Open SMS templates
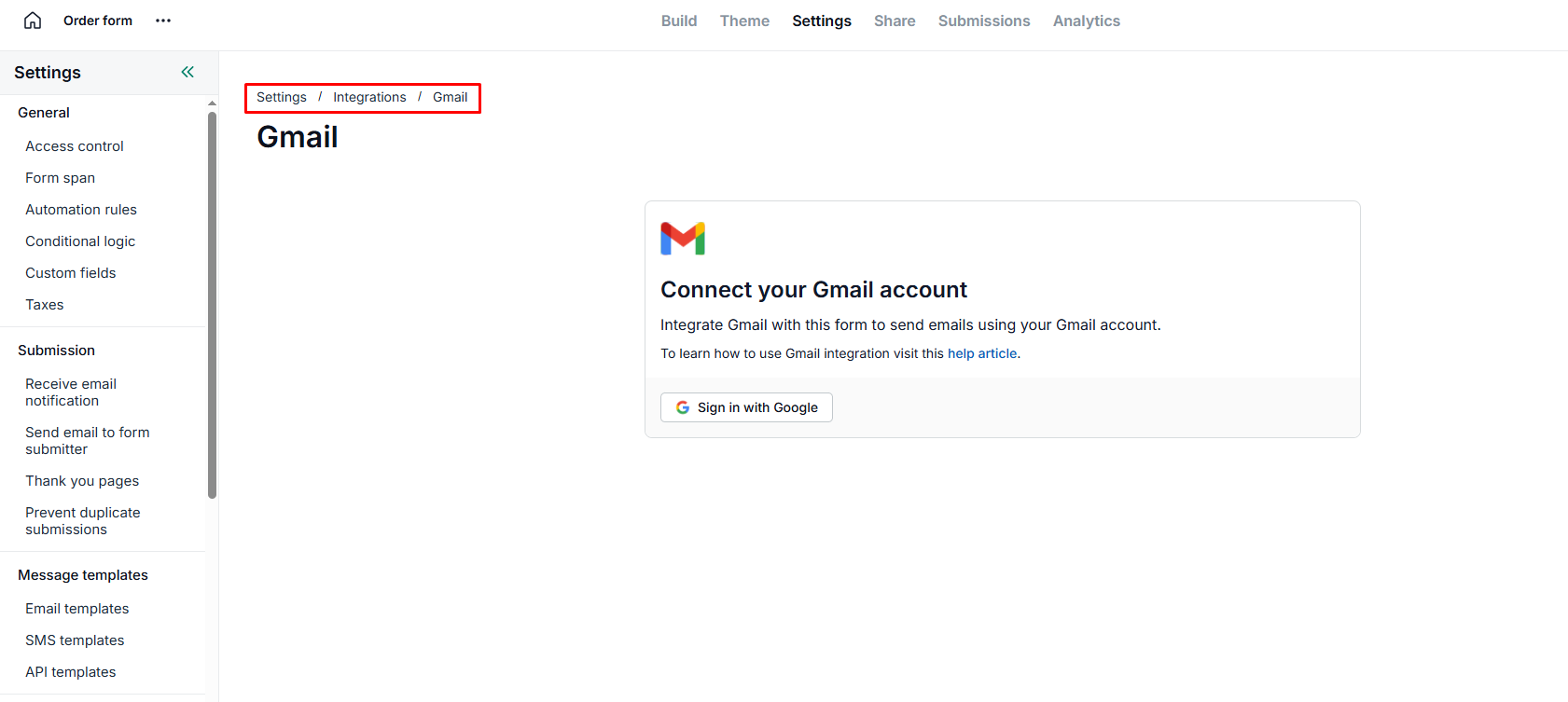This screenshot has width=1568, height=702. [75, 640]
